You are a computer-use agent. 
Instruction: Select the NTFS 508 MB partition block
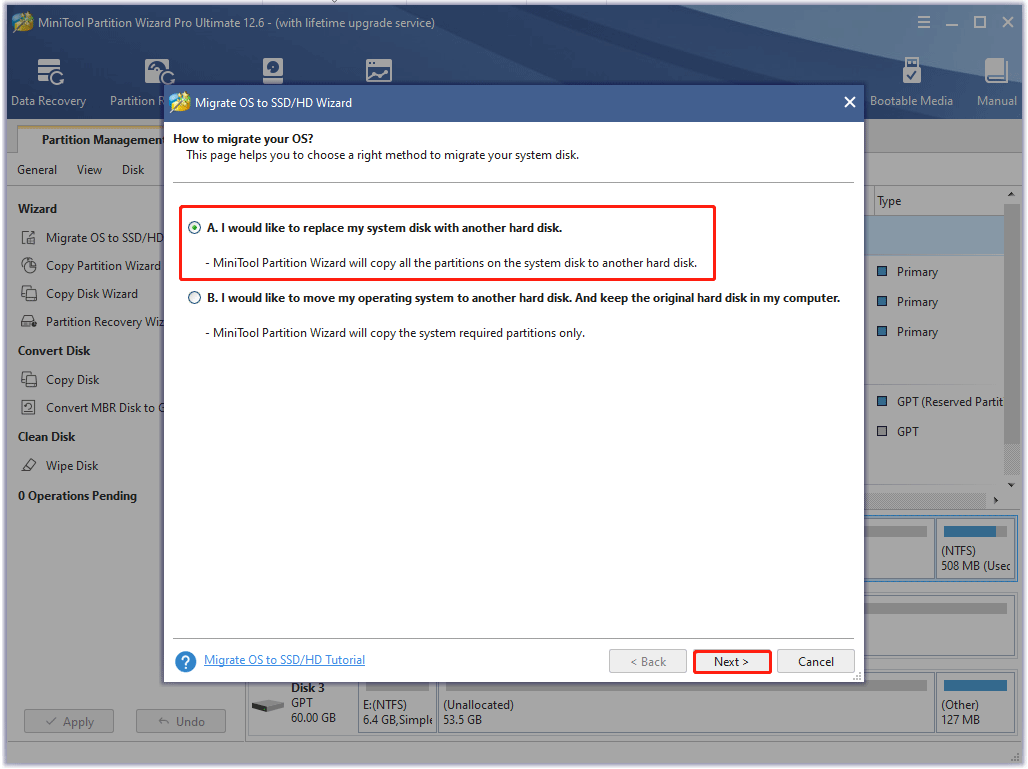coord(976,549)
